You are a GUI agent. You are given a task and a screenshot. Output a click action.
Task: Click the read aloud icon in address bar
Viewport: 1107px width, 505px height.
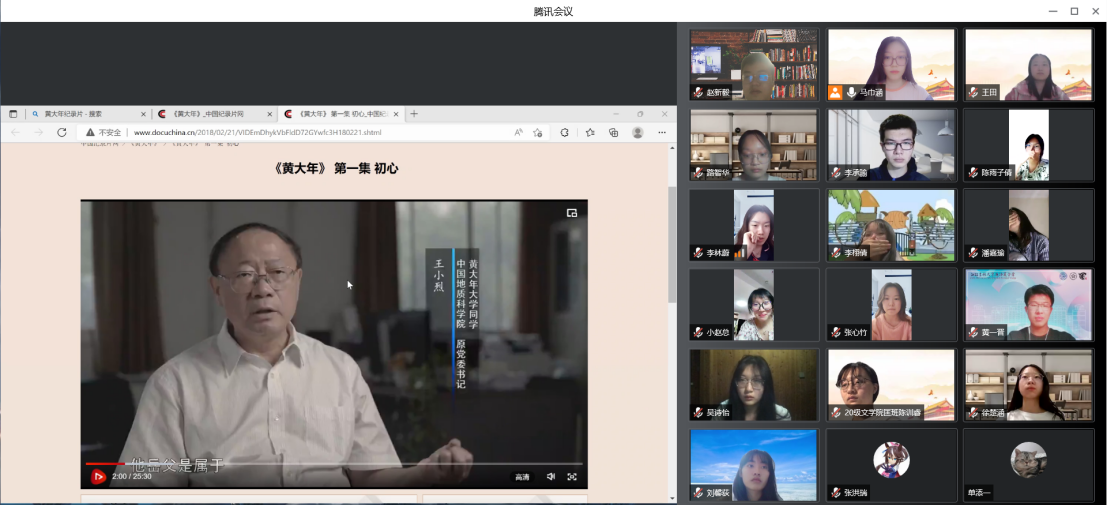point(518,132)
